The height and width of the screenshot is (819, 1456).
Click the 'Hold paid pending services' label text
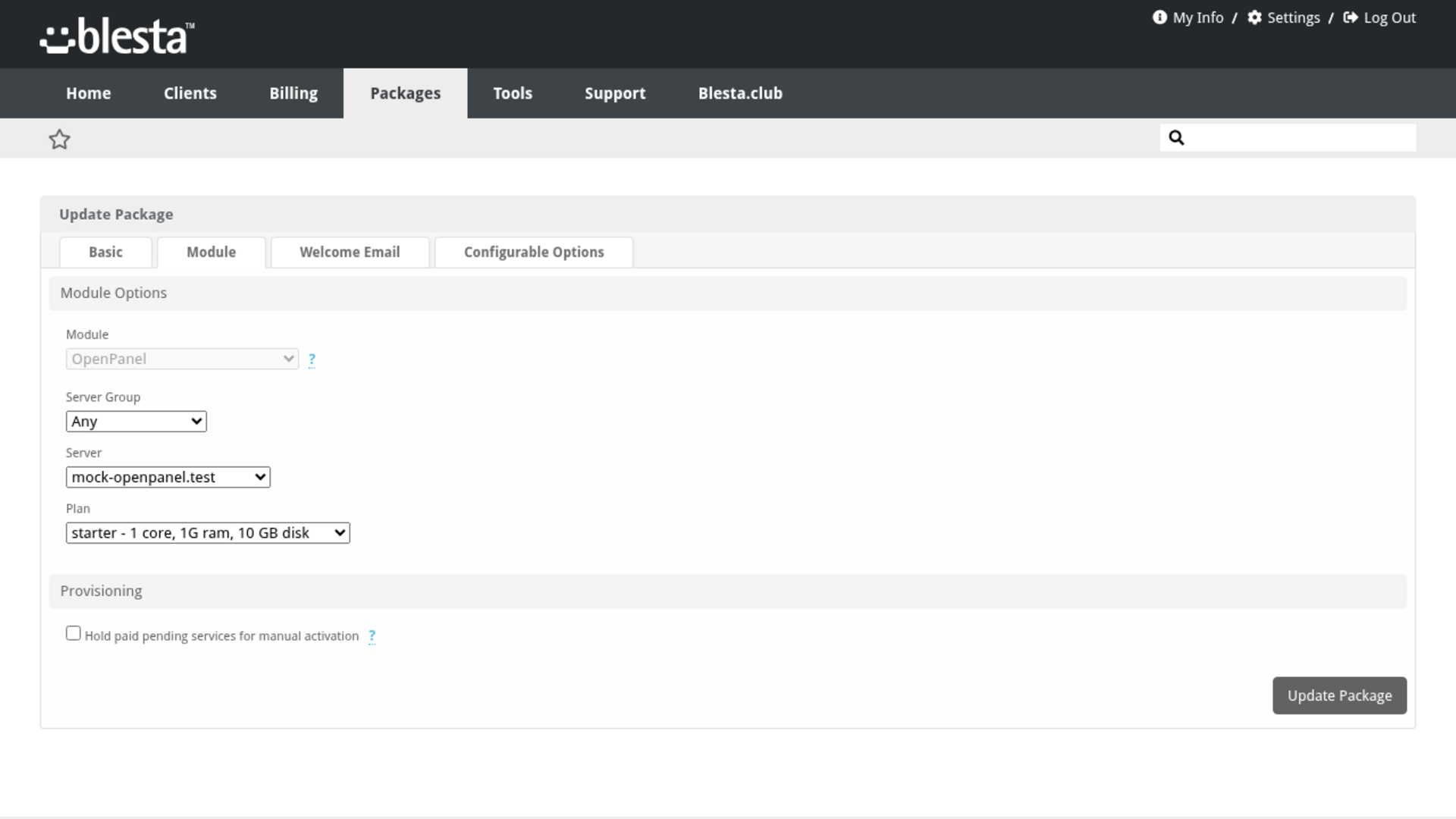click(x=221, y=636)
